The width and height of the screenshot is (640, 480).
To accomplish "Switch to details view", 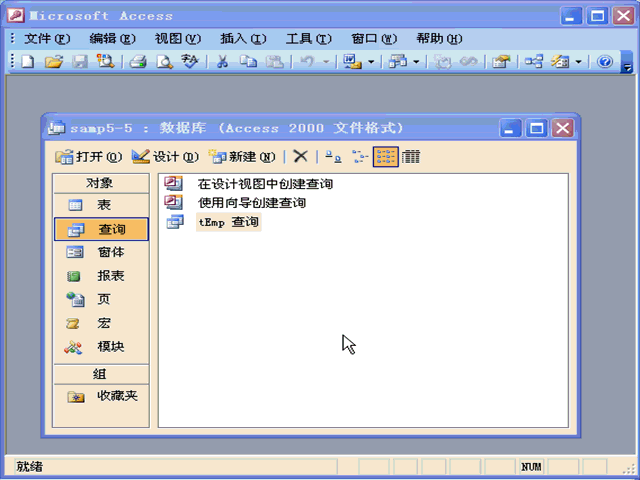I will 411,157.
